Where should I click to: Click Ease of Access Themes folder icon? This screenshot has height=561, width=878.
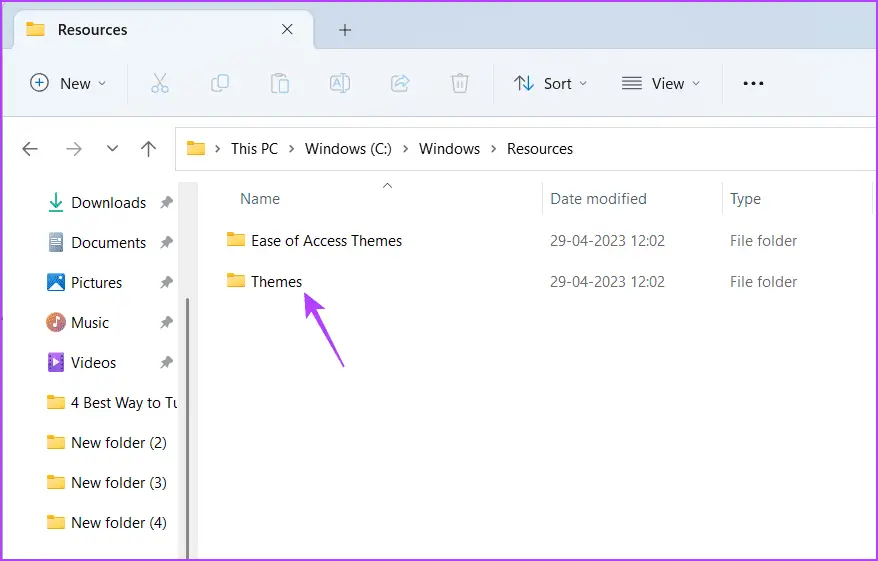[236, 240]
